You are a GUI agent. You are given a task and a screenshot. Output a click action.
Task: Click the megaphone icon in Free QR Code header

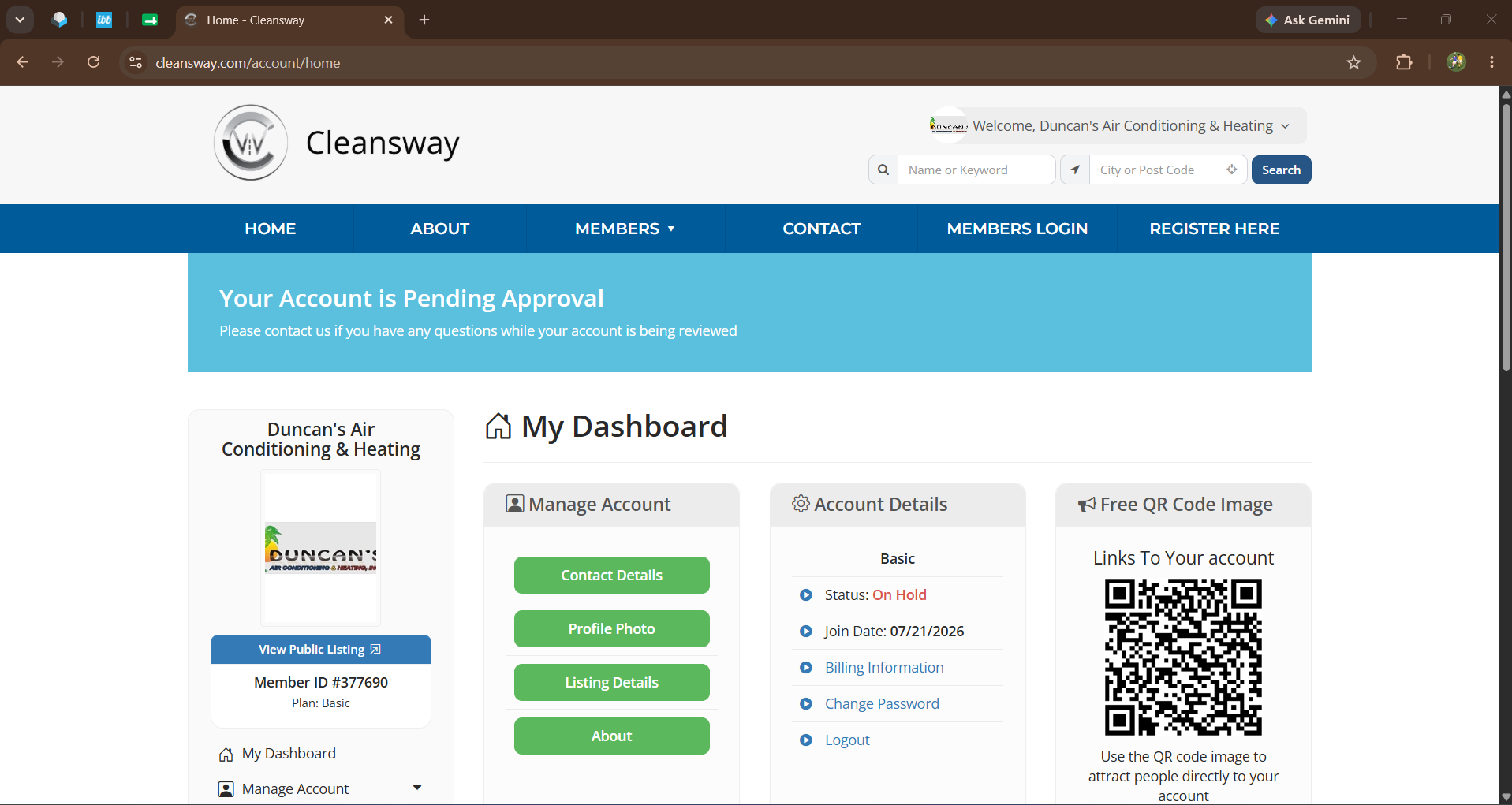(1087, 505)
